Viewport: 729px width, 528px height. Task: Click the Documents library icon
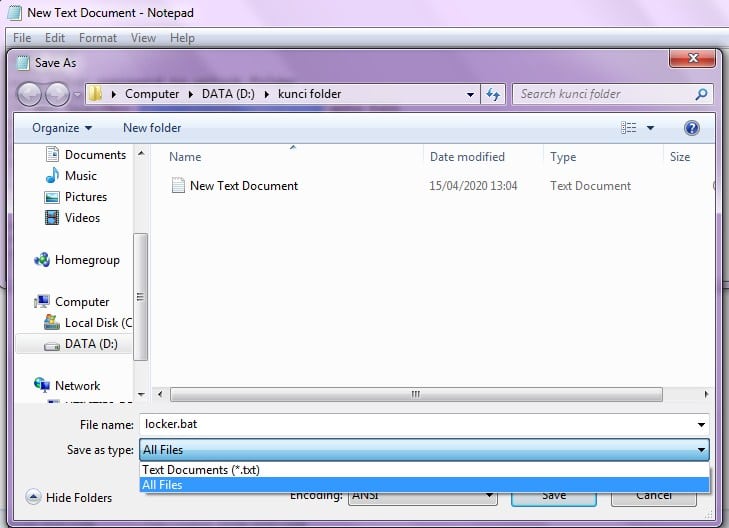(52, 154)
